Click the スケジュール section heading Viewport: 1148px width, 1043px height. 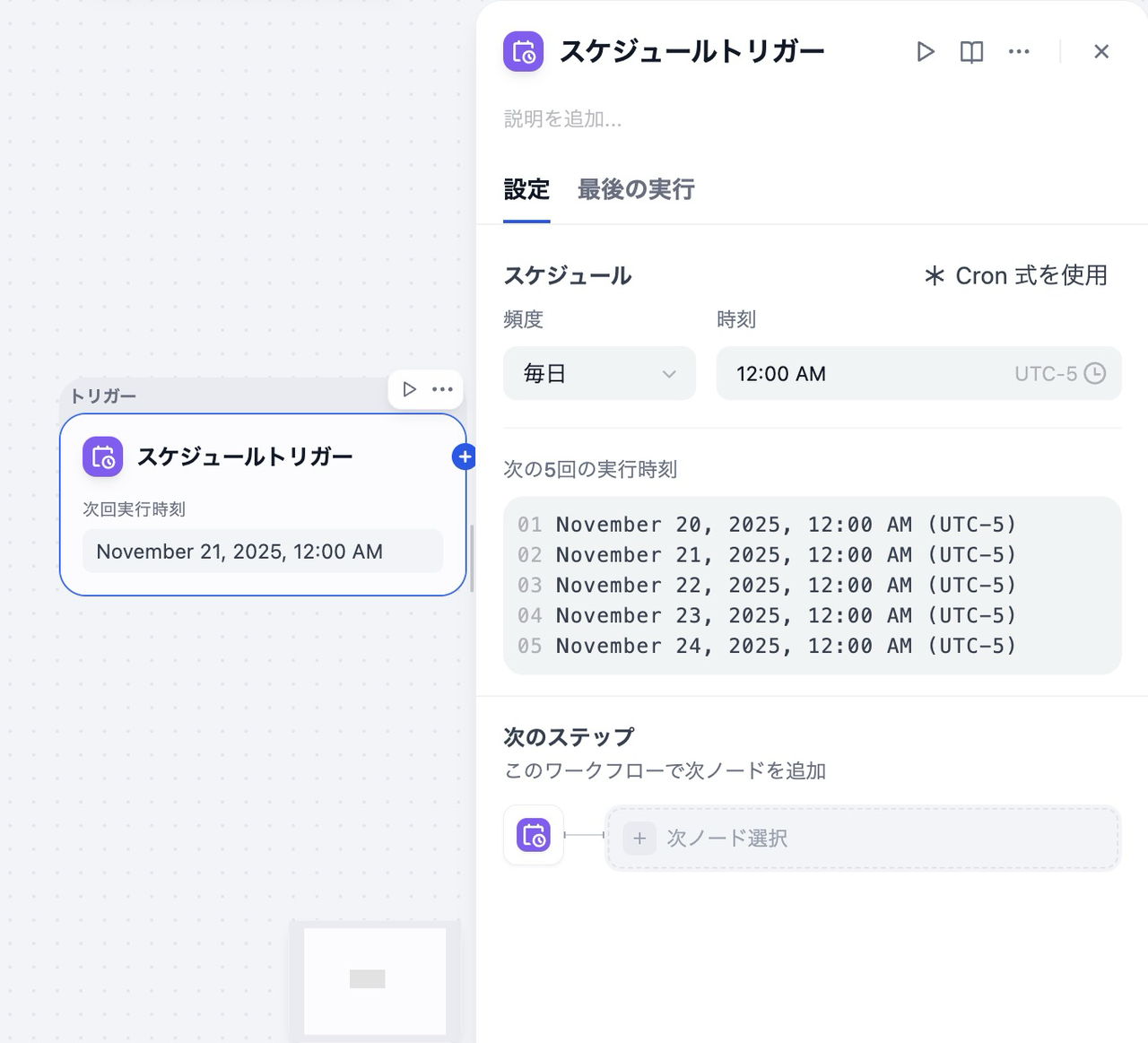point(568,275)
